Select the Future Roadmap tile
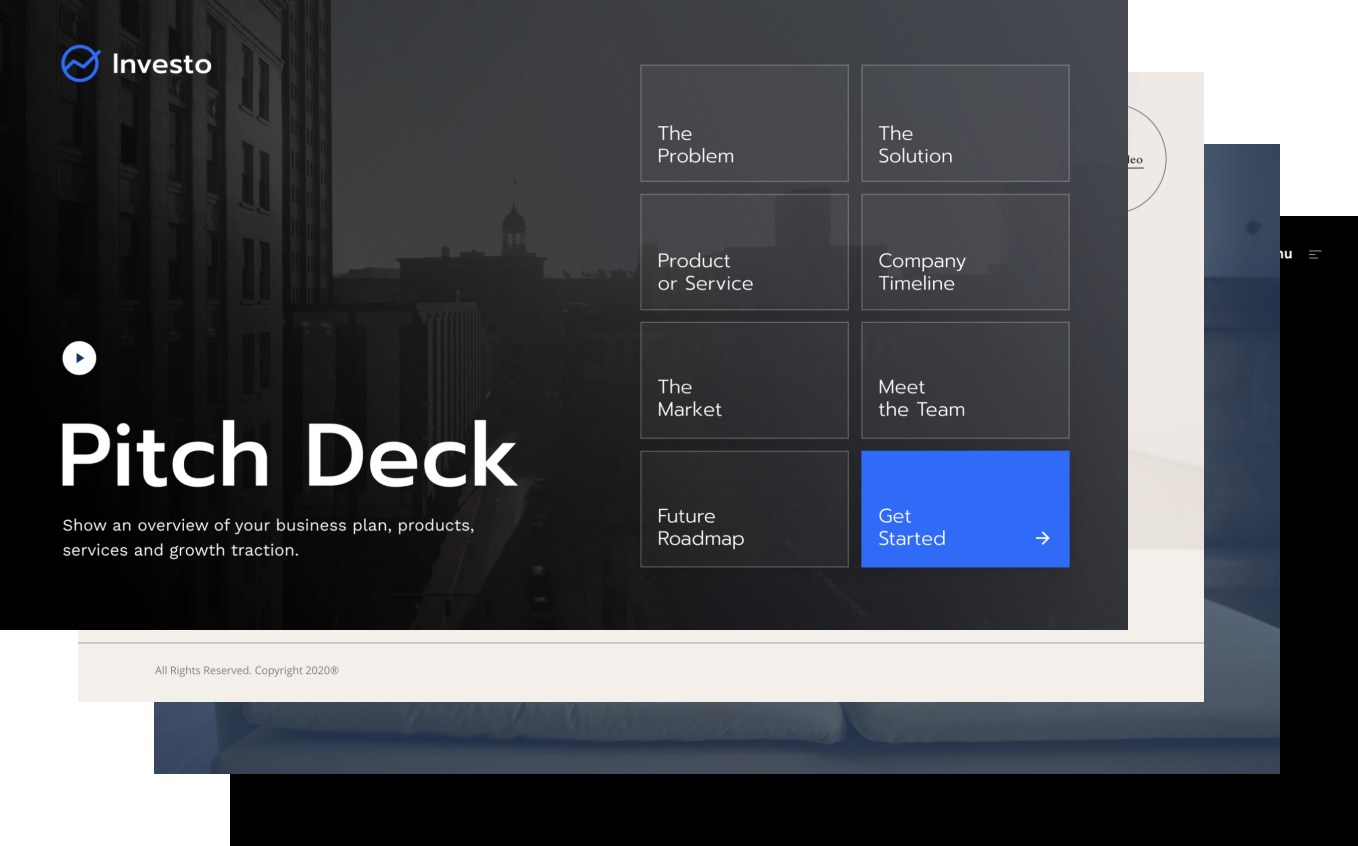The image size is (1358, 846). pos(744,509)
